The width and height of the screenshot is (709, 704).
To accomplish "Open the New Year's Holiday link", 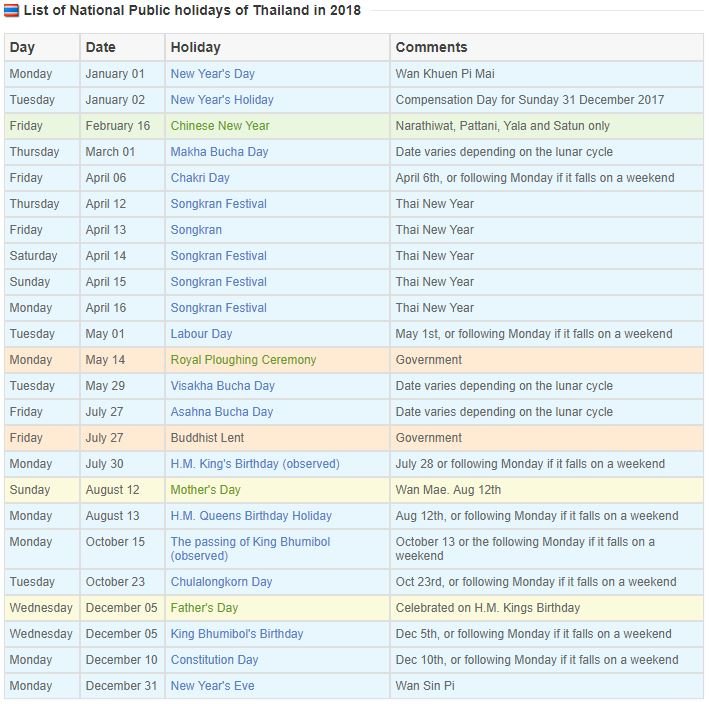I will [x=221, y=100].
